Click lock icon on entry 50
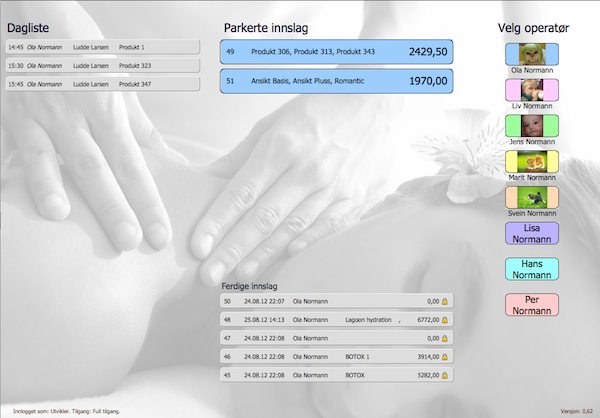Image resolution: width=600 pixels, height=418 pixels. pyautogui.click(x=445, y=301)
